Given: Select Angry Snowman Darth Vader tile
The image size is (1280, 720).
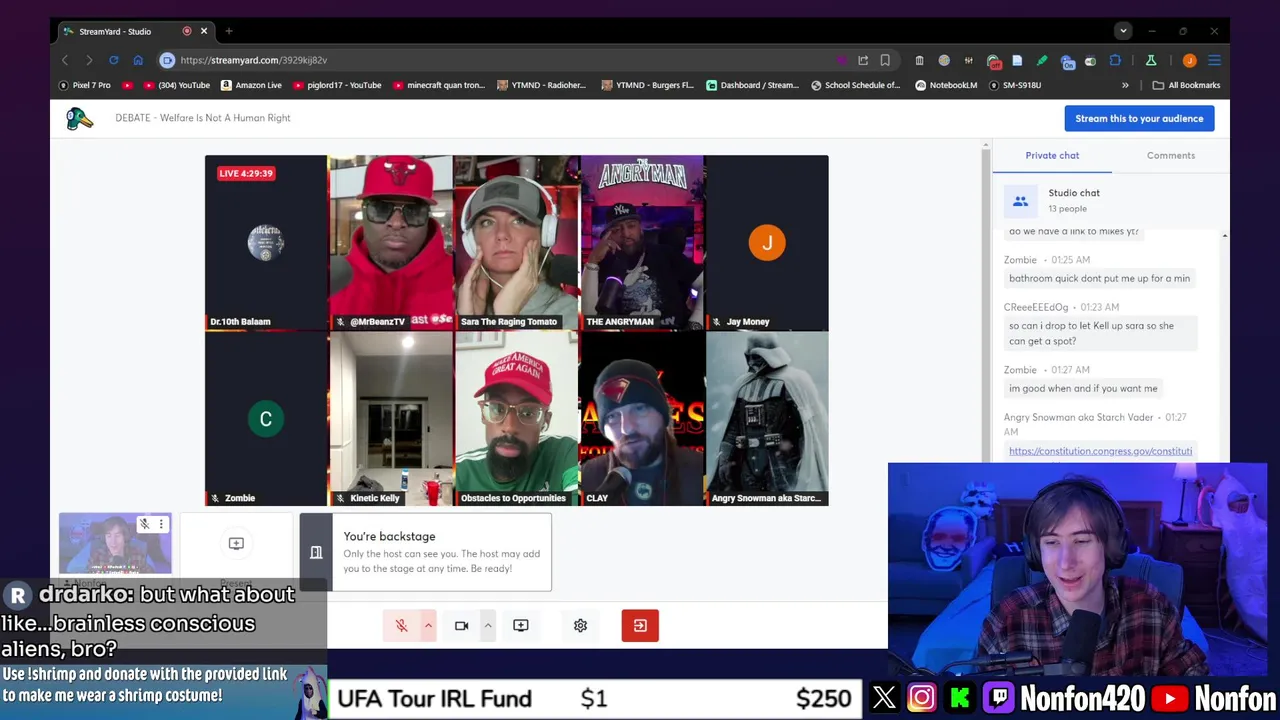Looking at the screenshot, I should (x=767, y=419).
